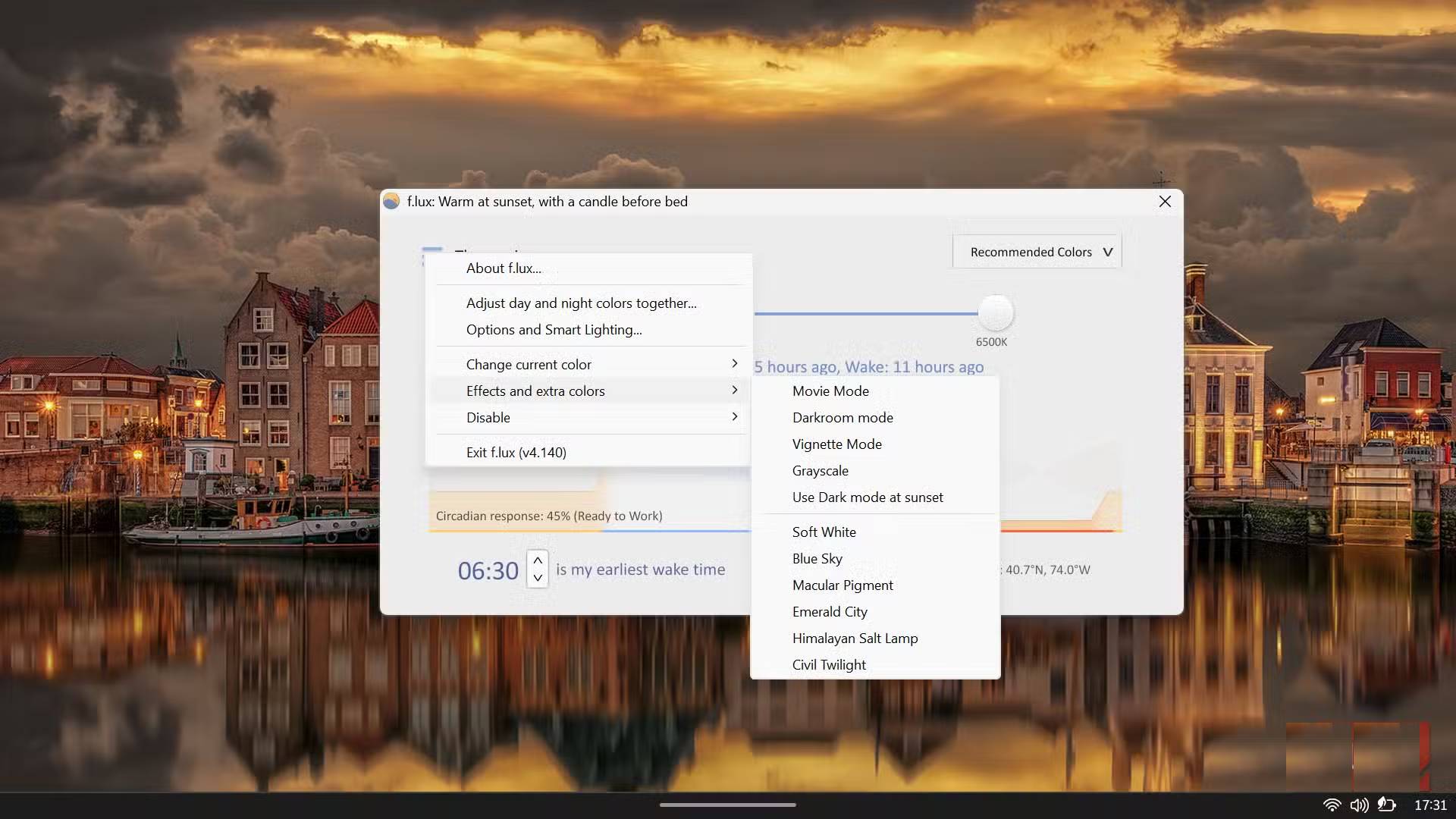Increase earliest wake time with up stepper
This screenshot has width=1456, height=819.
point(538,561)
